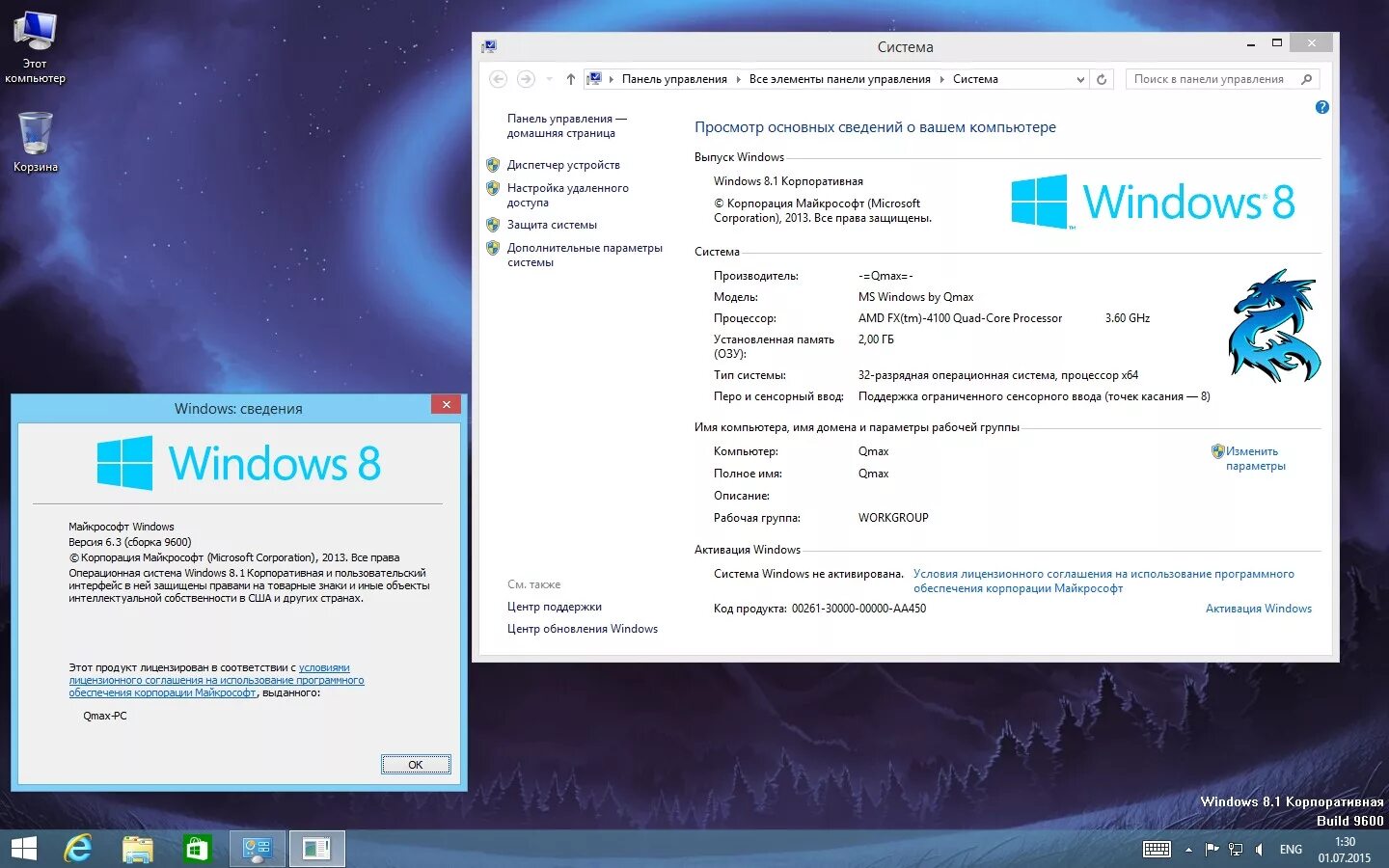Minimize the Система window
Viewport: 1389px width, 868px height.
pyautogui.click(x=1251, y=43)
